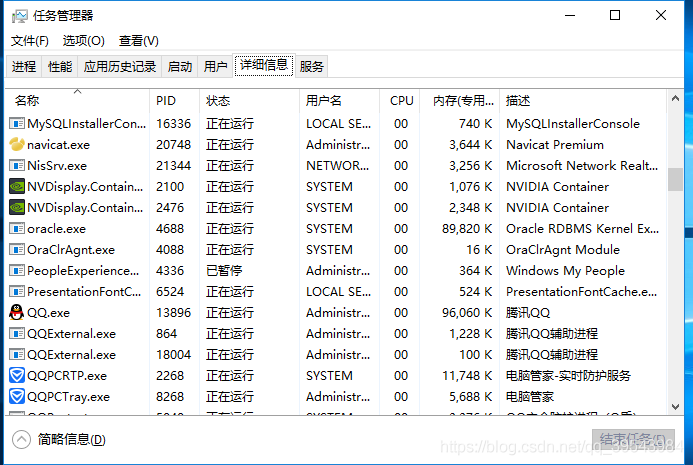This screenshot has width=693, height=465.
Task: Open the 查看(V) menu
Action: click(x=138, y=41)
